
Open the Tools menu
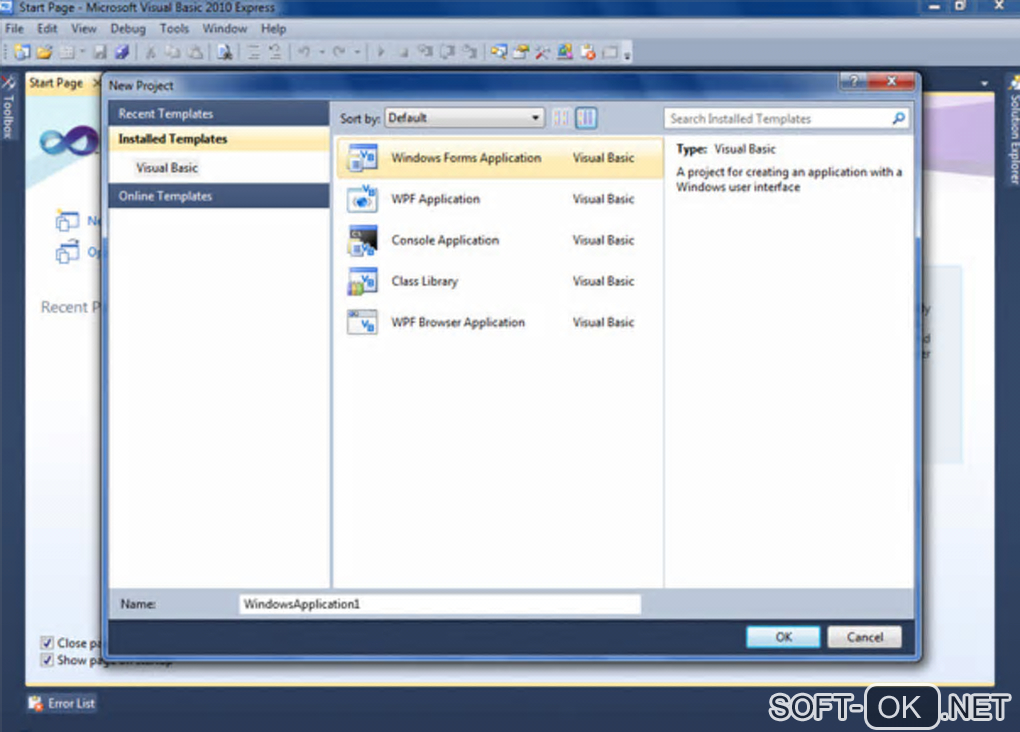coord(174,29)
